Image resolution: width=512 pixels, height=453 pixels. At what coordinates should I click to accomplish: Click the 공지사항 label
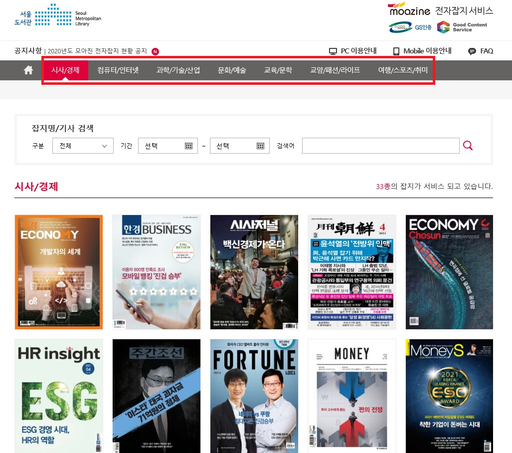tap(28, 51)
